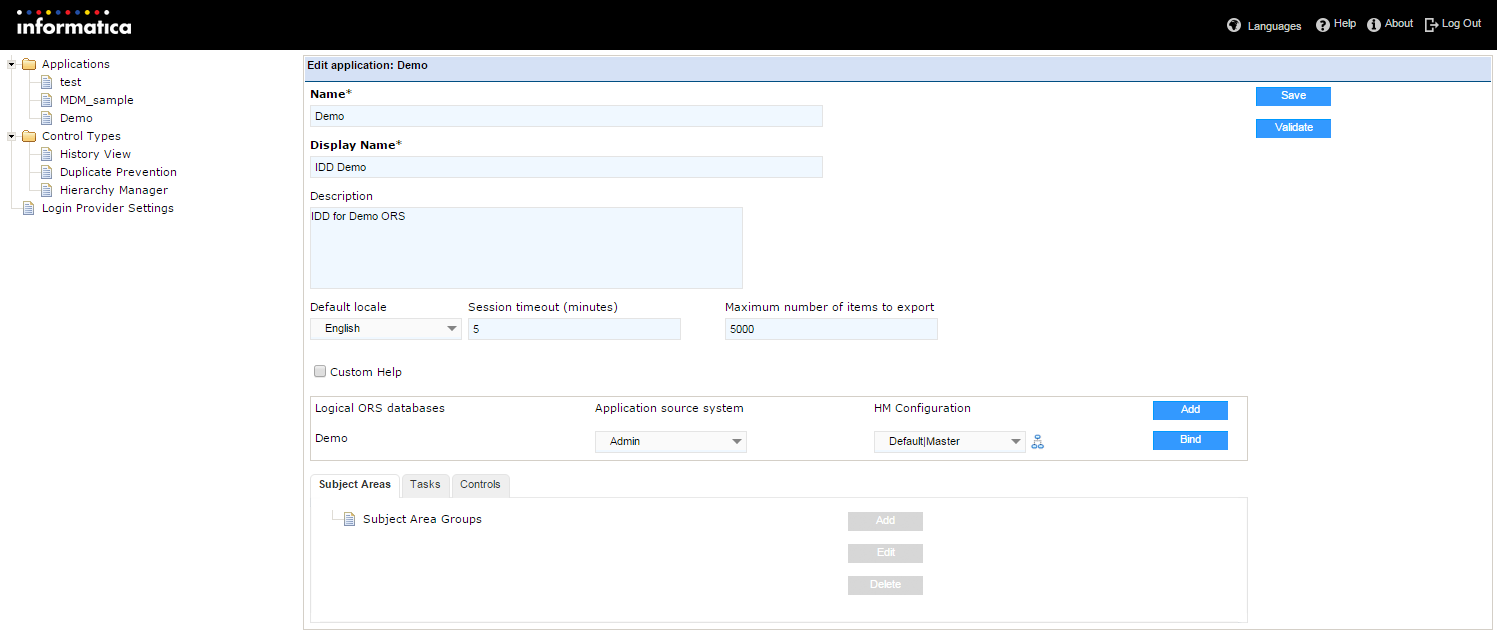
Task: Click the Session timeout input field
Action: 574,329
